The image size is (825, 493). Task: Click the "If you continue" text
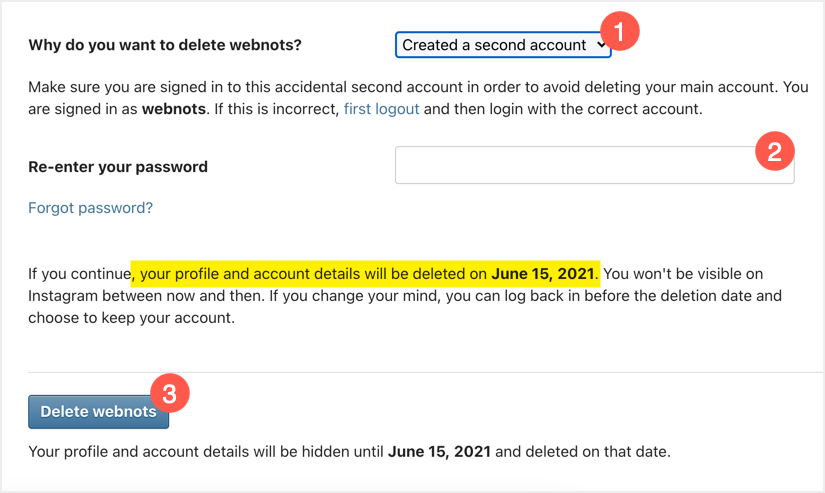pyautogui.click(x=78, y=273)
